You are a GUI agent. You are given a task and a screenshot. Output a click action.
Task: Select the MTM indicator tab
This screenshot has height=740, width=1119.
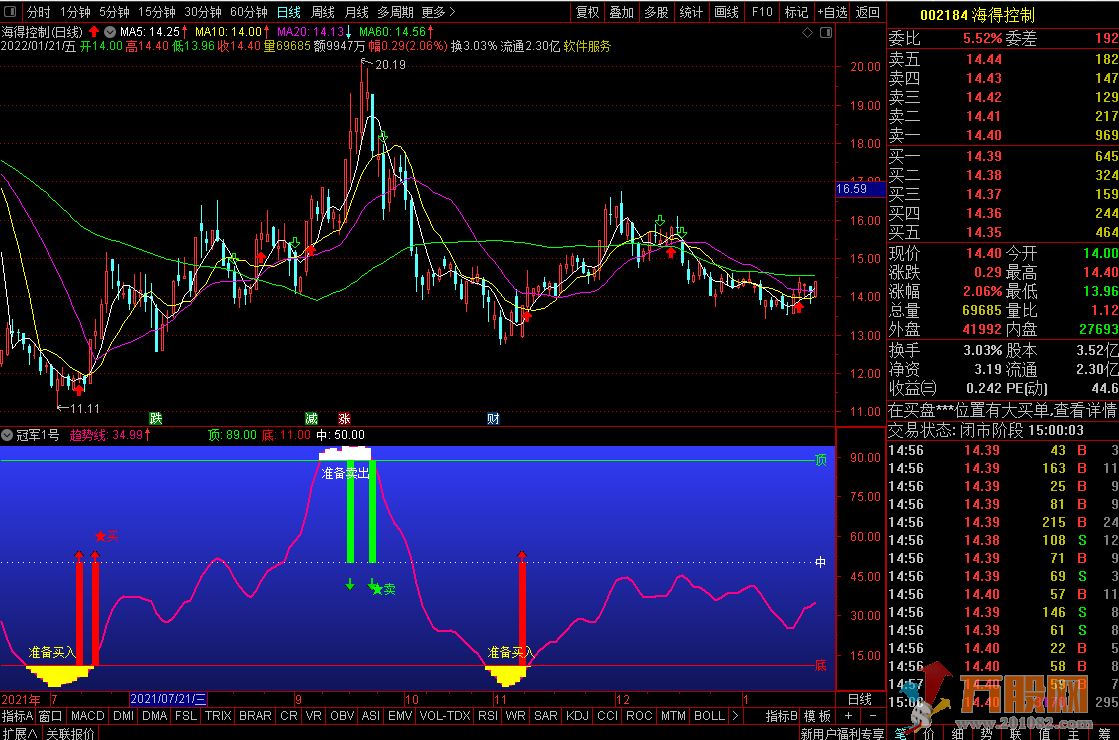click(673, 716)
